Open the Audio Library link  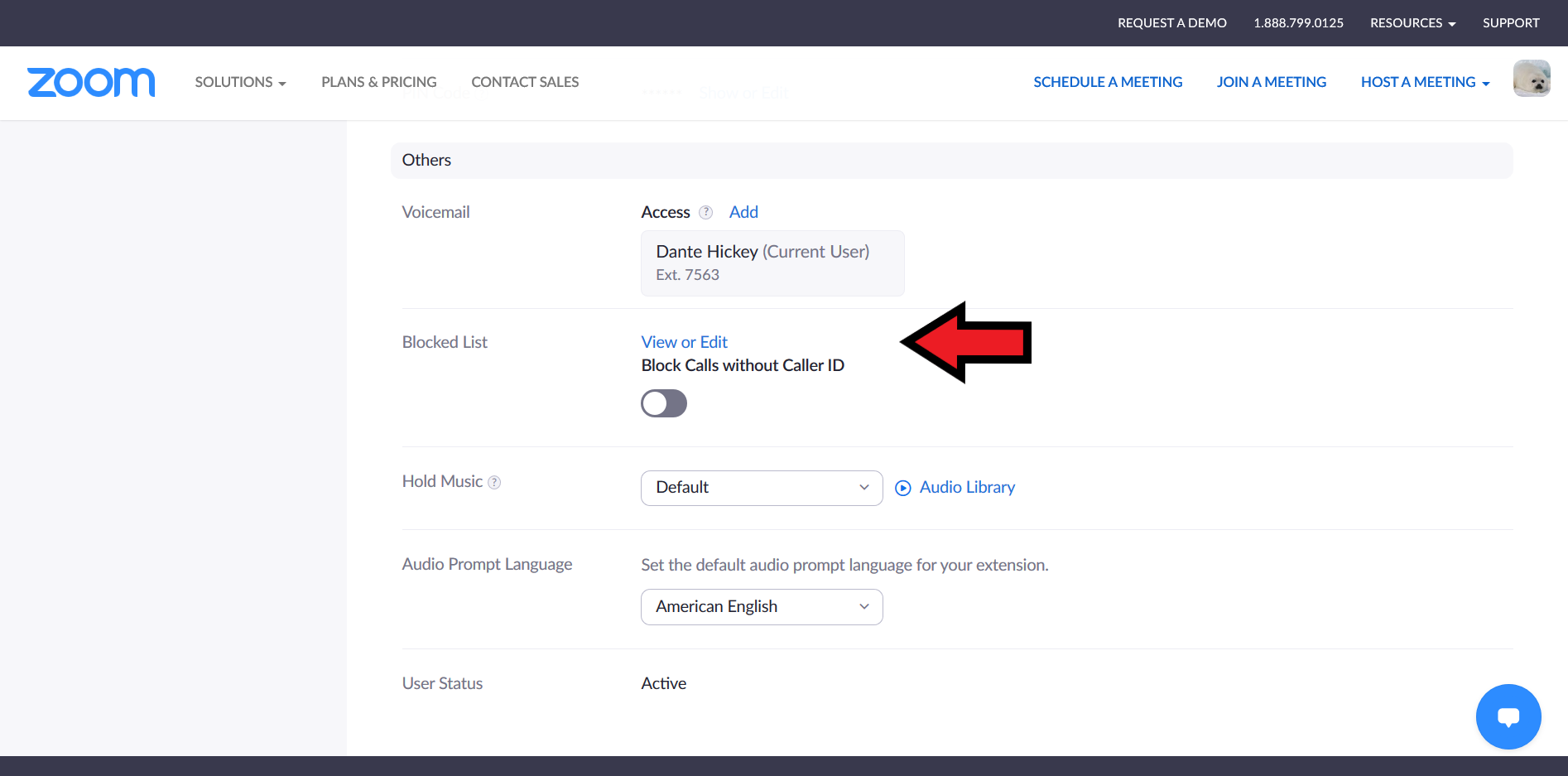click(x=967, y=488)
